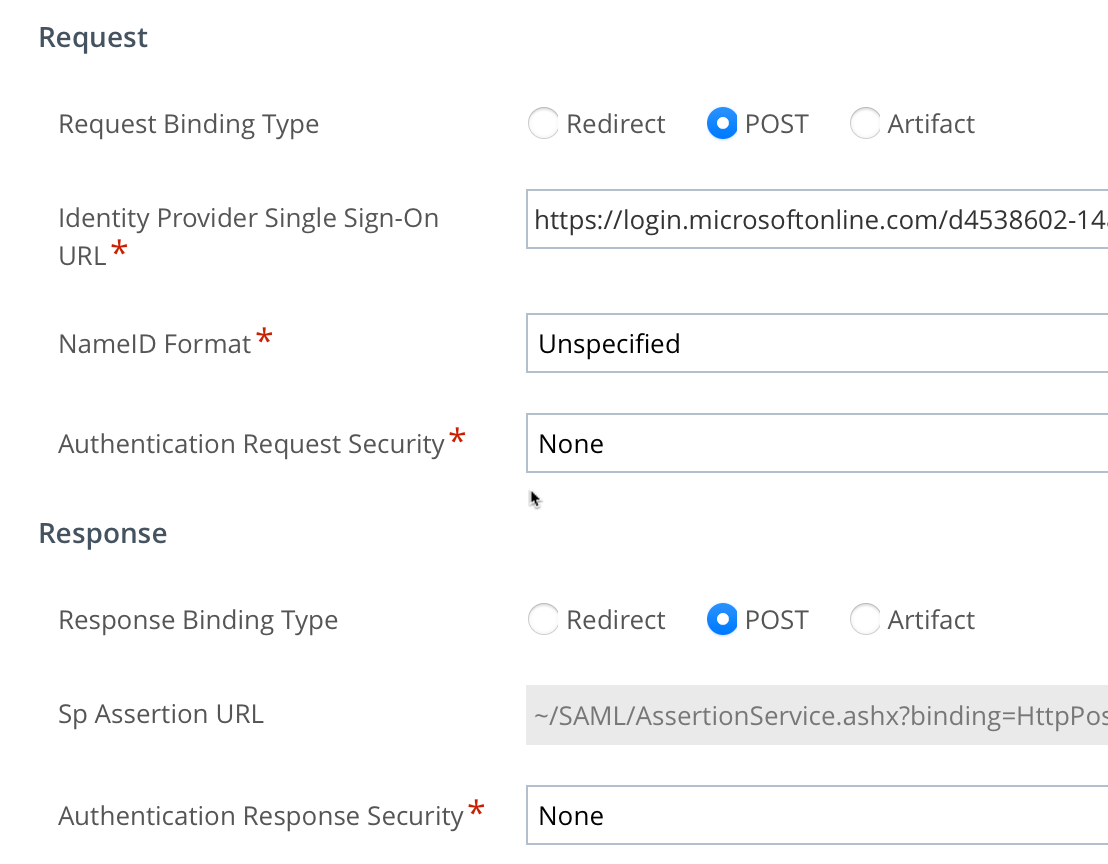This screenshot has height=864, width=1108.
Task: Open the NameID Format dropdown showing Unspecified
Action: click(816, 344)
